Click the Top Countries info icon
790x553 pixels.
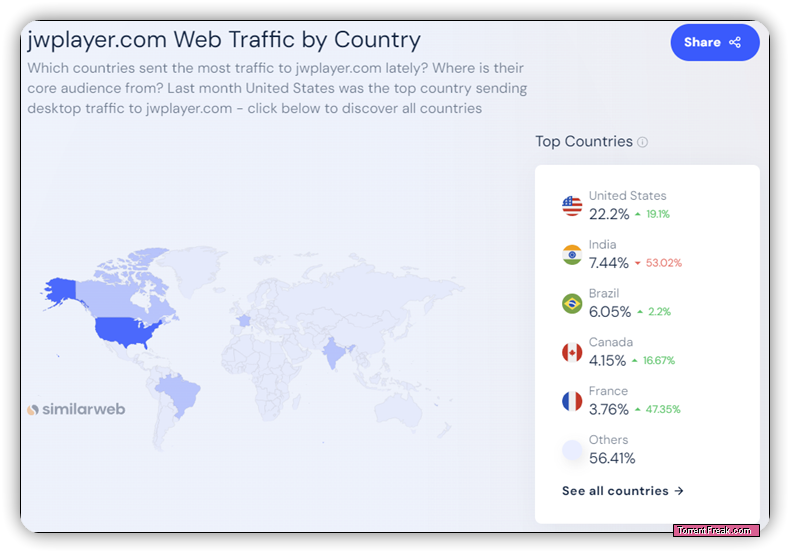tap(642, 142)
